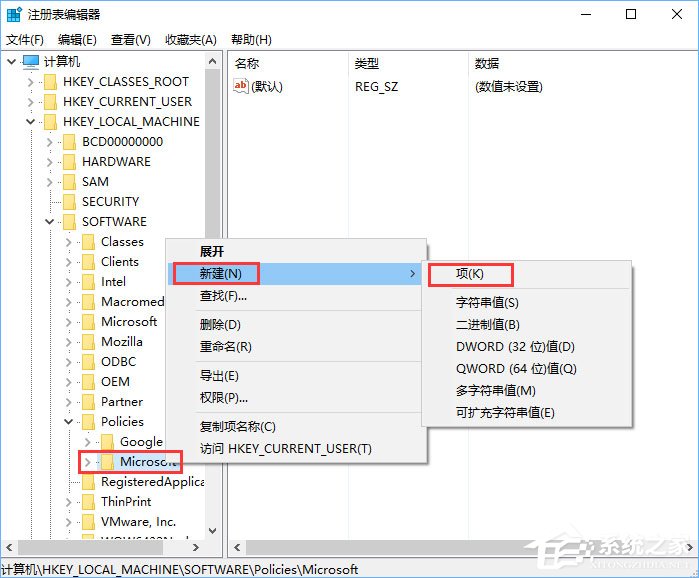Click the BCD00000000 folder icon
This screenshot has height=578, width=699.
coord(70,142)
